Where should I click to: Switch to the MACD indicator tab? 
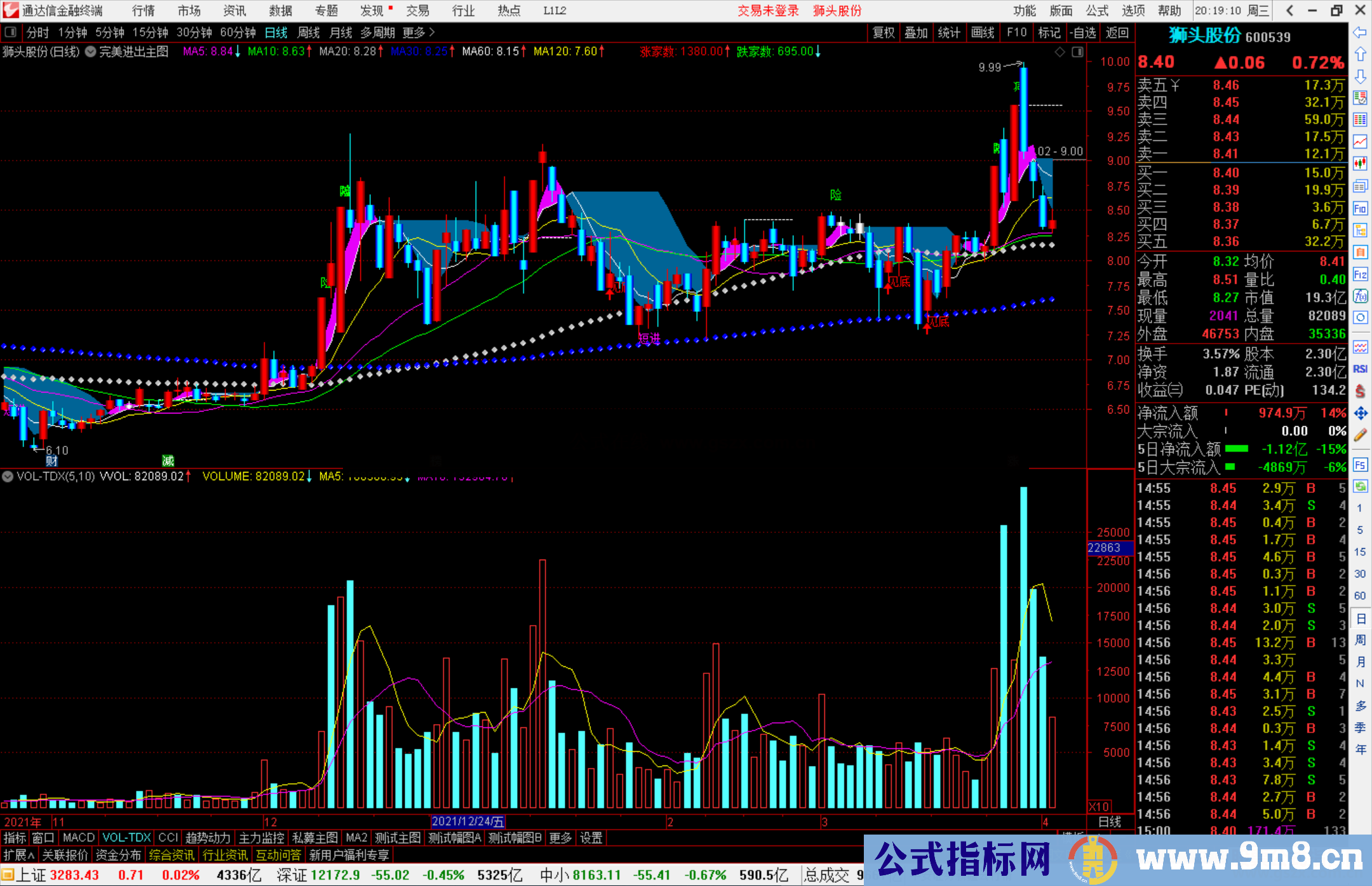(79, 838)
